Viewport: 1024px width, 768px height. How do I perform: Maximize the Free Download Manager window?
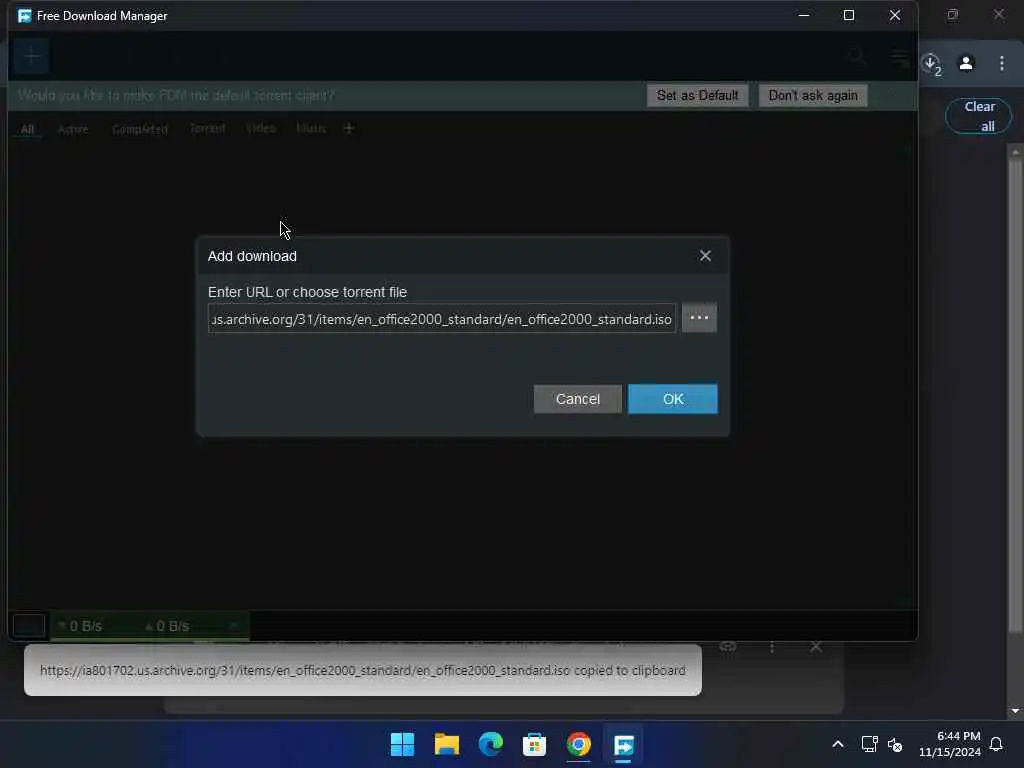point(849,15)
